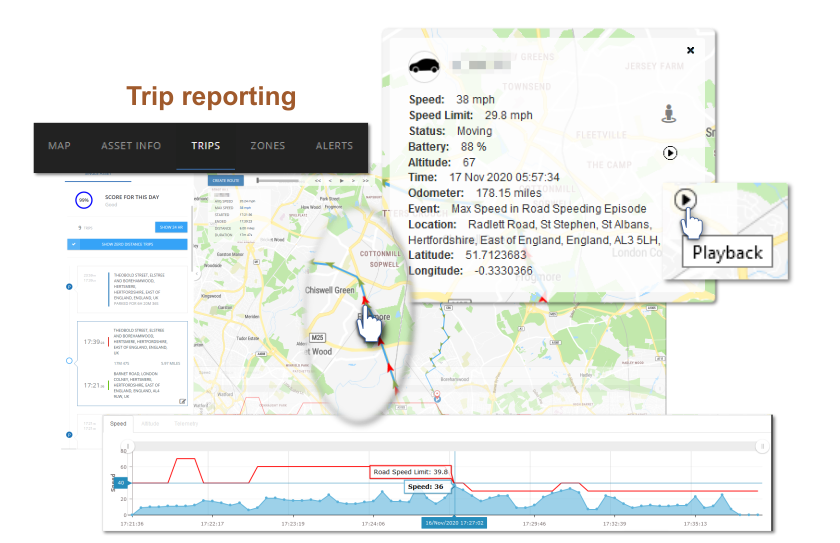The height and width of the screenshot is (543, 840).
Task: Click the Road Speed Limit: 39.8 tooltip
Action: 410,472
